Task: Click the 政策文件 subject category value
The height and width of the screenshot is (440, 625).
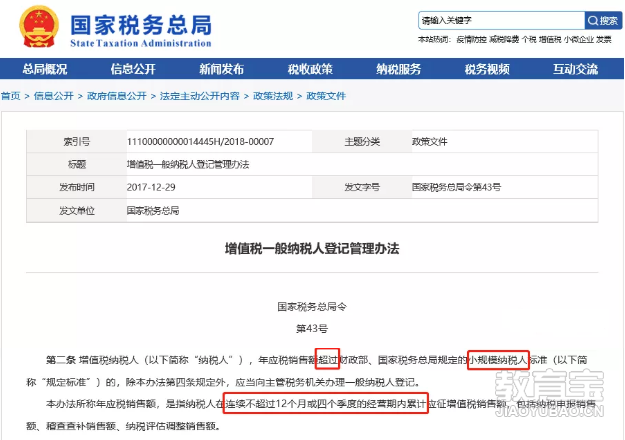Action: (x=430, y=141)
